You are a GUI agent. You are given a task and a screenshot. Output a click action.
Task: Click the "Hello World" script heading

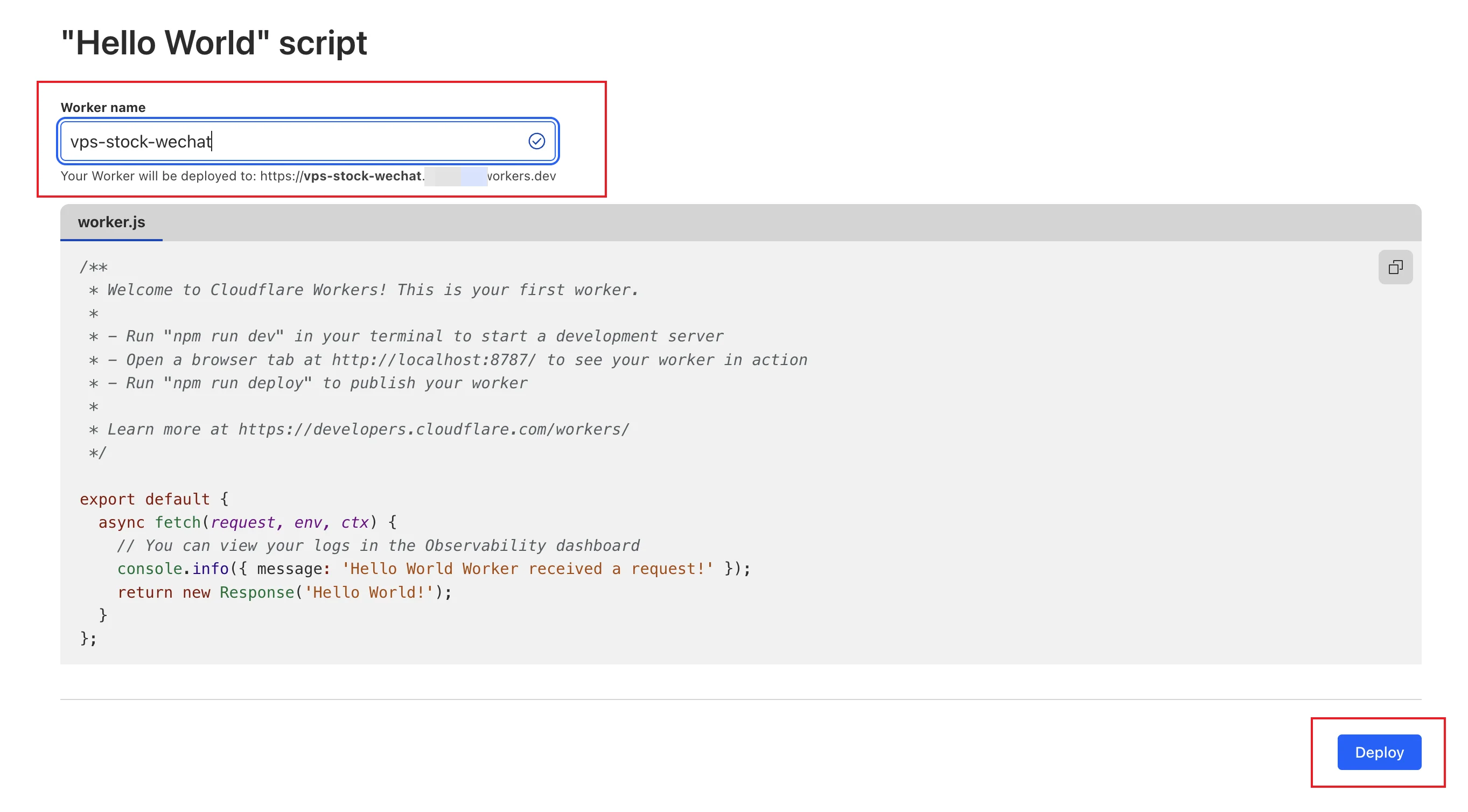click(x=214, y=43)
